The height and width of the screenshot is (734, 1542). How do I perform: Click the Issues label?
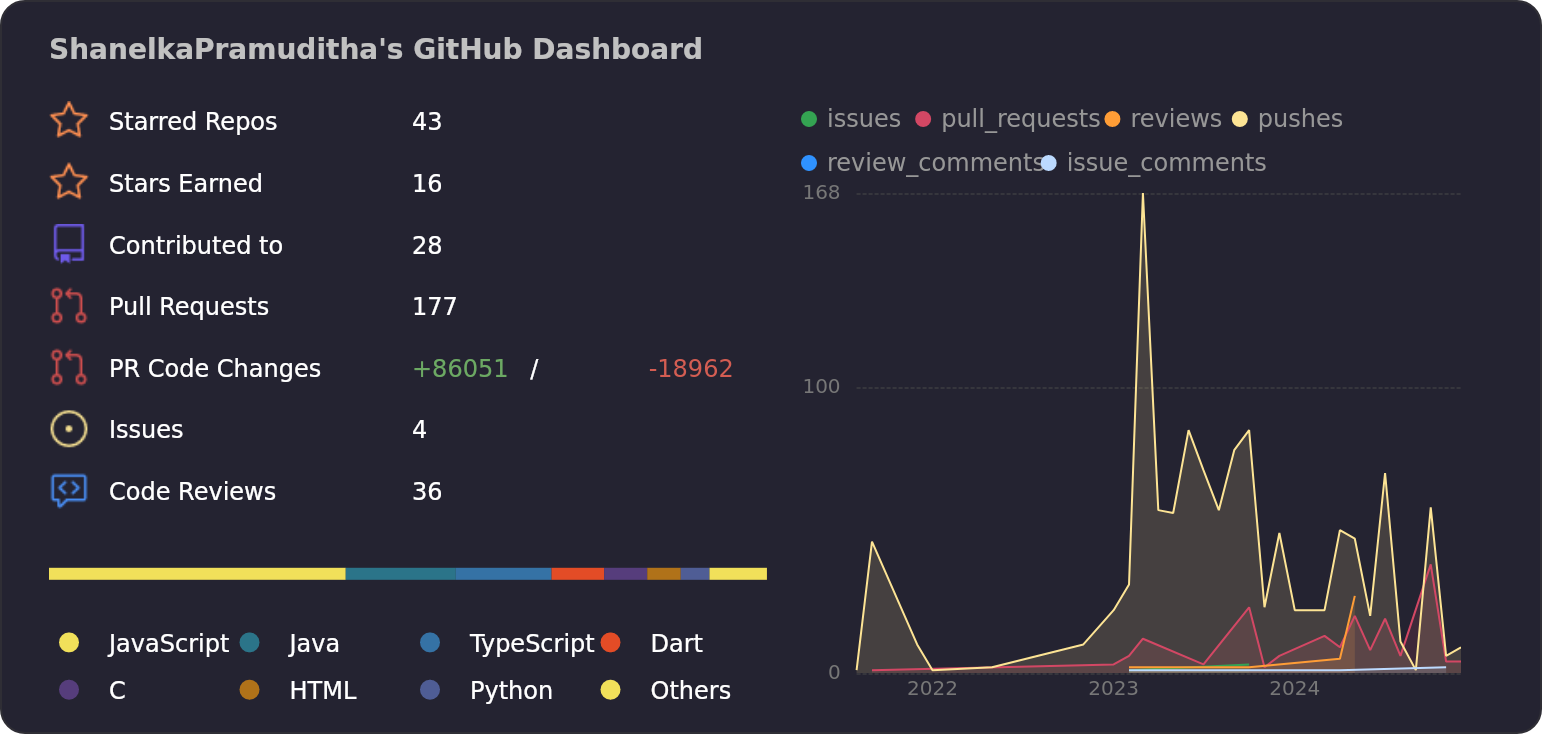(x=146, y=430)
